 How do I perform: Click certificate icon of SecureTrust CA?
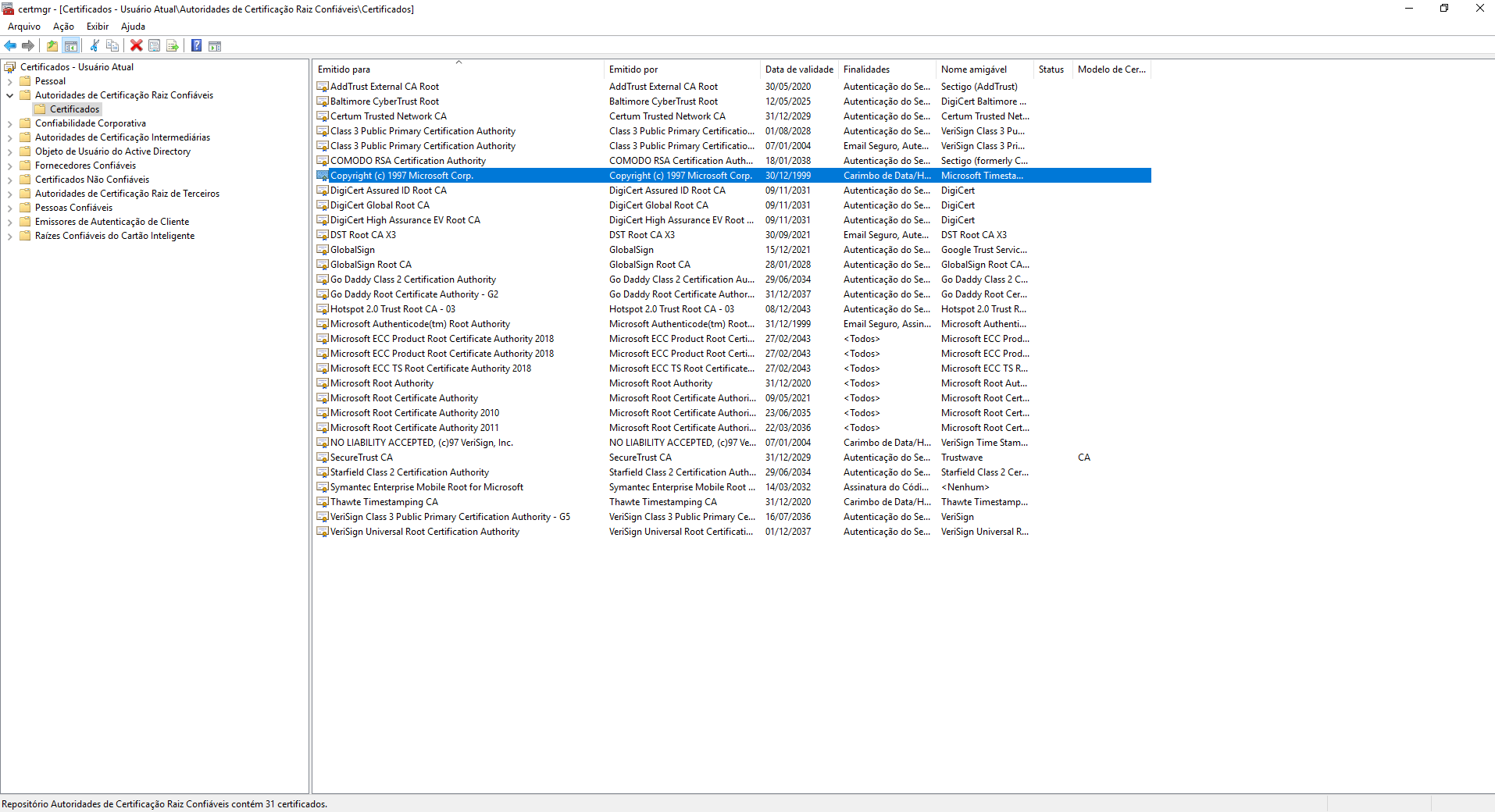323,458
